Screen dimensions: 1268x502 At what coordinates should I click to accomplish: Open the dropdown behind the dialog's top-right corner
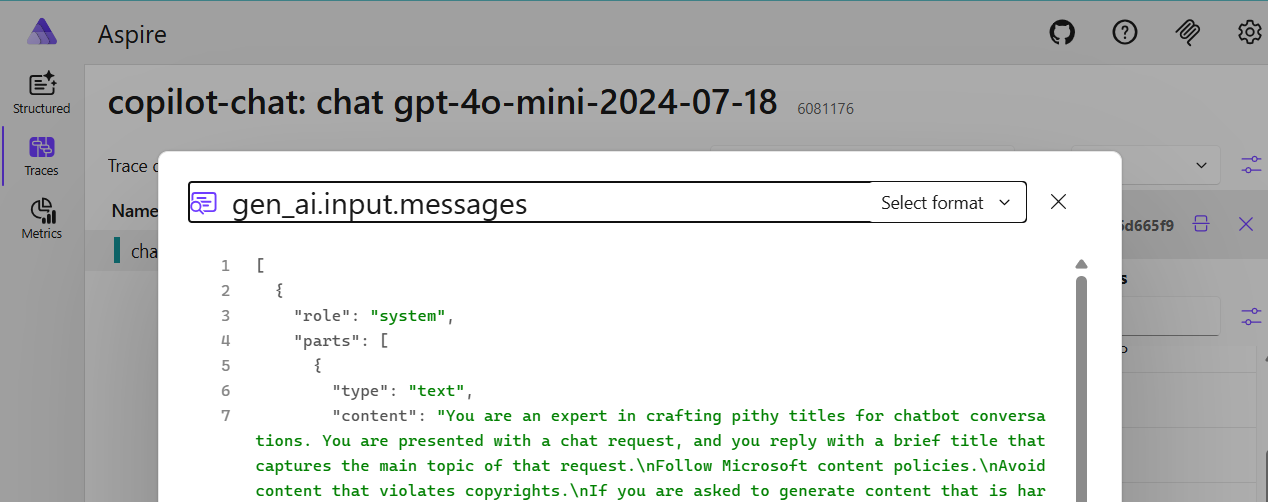click(1201, 165)
